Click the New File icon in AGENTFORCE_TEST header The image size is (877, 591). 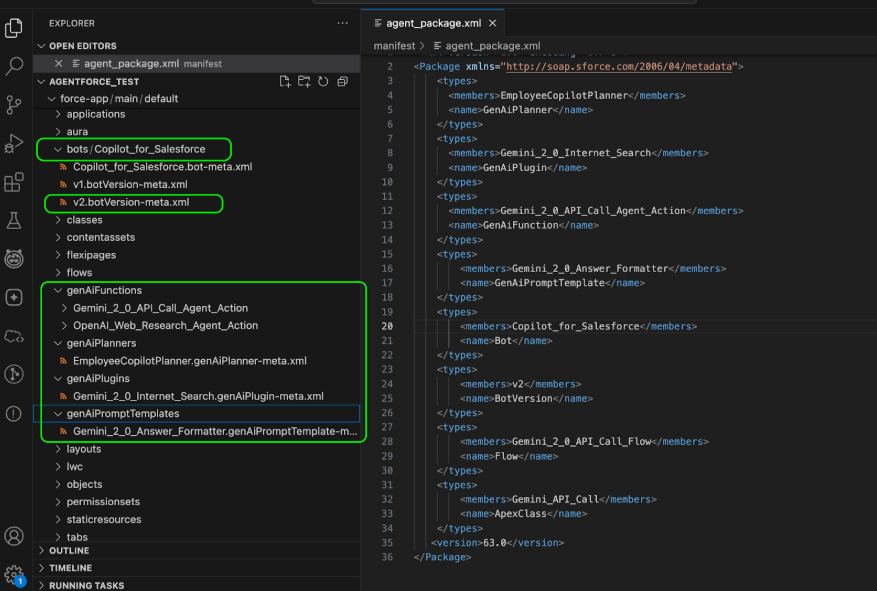click(285, 82)
